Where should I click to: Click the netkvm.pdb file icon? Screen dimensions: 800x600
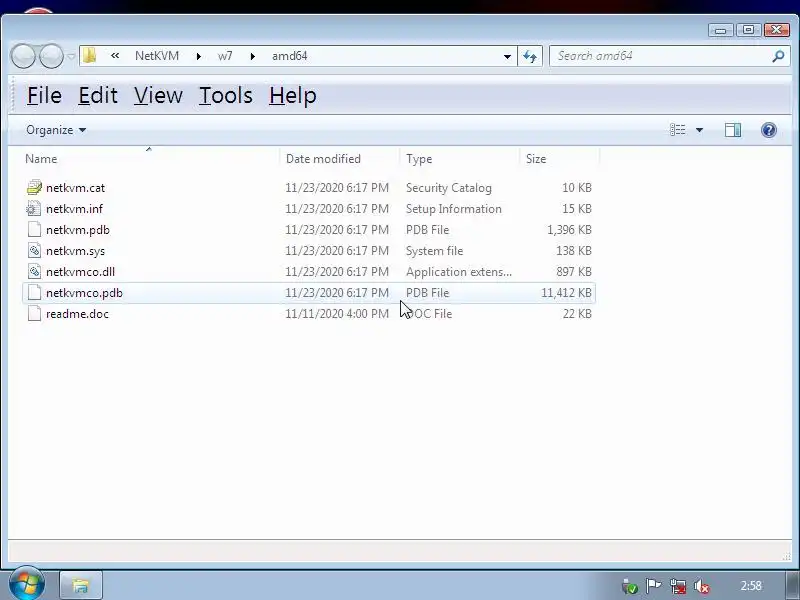(x=34, y=230)
